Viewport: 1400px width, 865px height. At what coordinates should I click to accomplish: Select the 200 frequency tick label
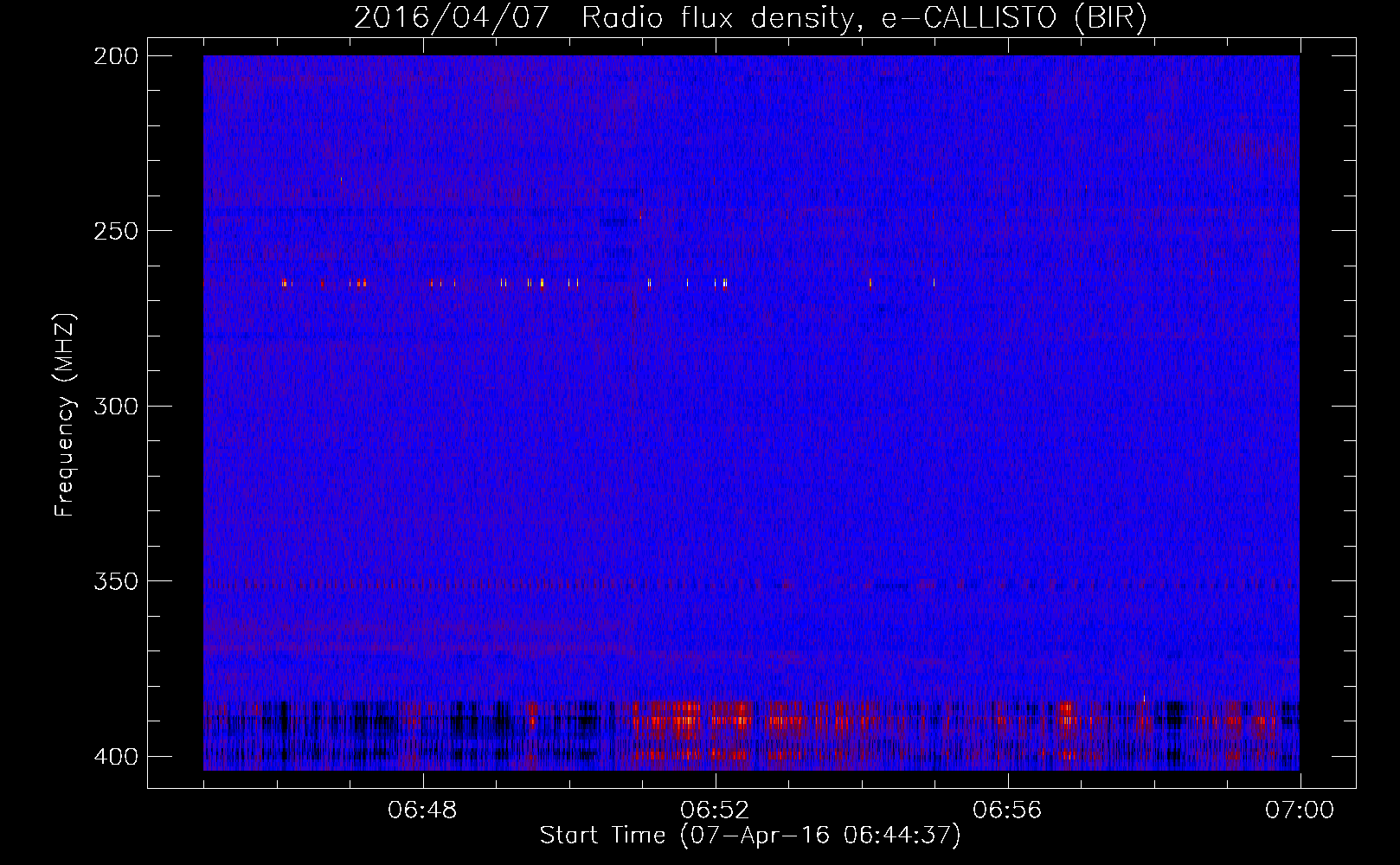coord(115,56)
